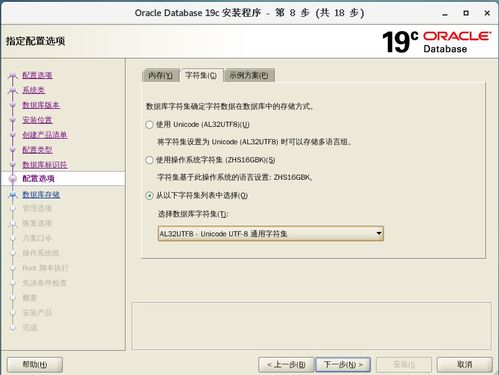Close the Oracle installer window
The width and height of the screenshot is (499, 375).
click(x=487, y=13)
